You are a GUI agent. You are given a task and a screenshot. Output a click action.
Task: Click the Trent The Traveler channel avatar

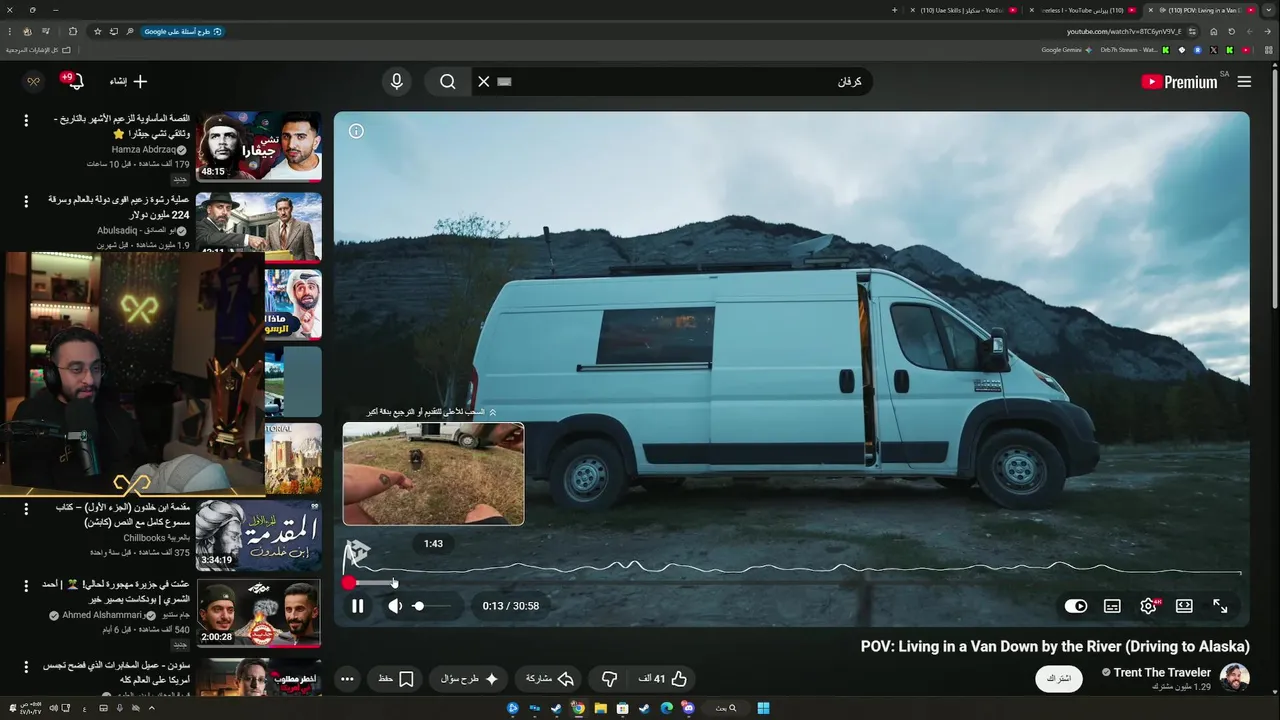click(x=1235, y=678)
